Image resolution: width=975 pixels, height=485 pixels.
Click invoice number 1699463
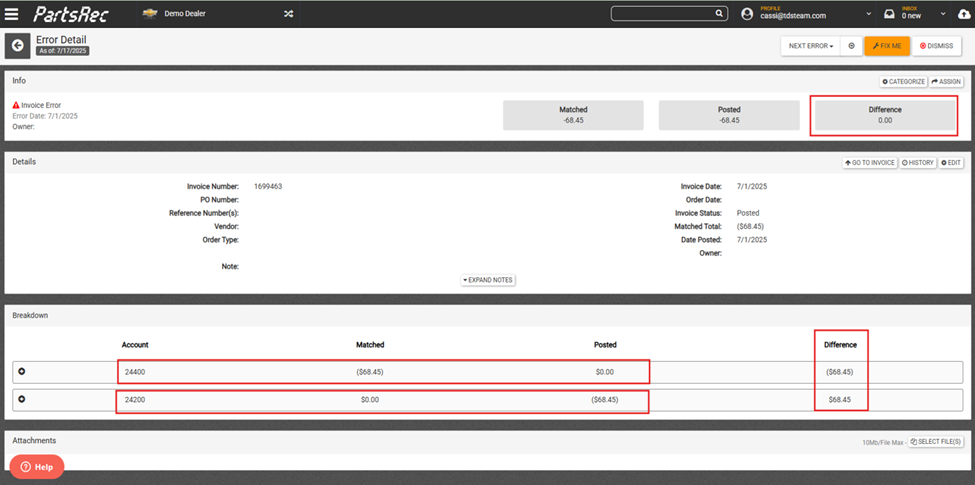point(268,186)
